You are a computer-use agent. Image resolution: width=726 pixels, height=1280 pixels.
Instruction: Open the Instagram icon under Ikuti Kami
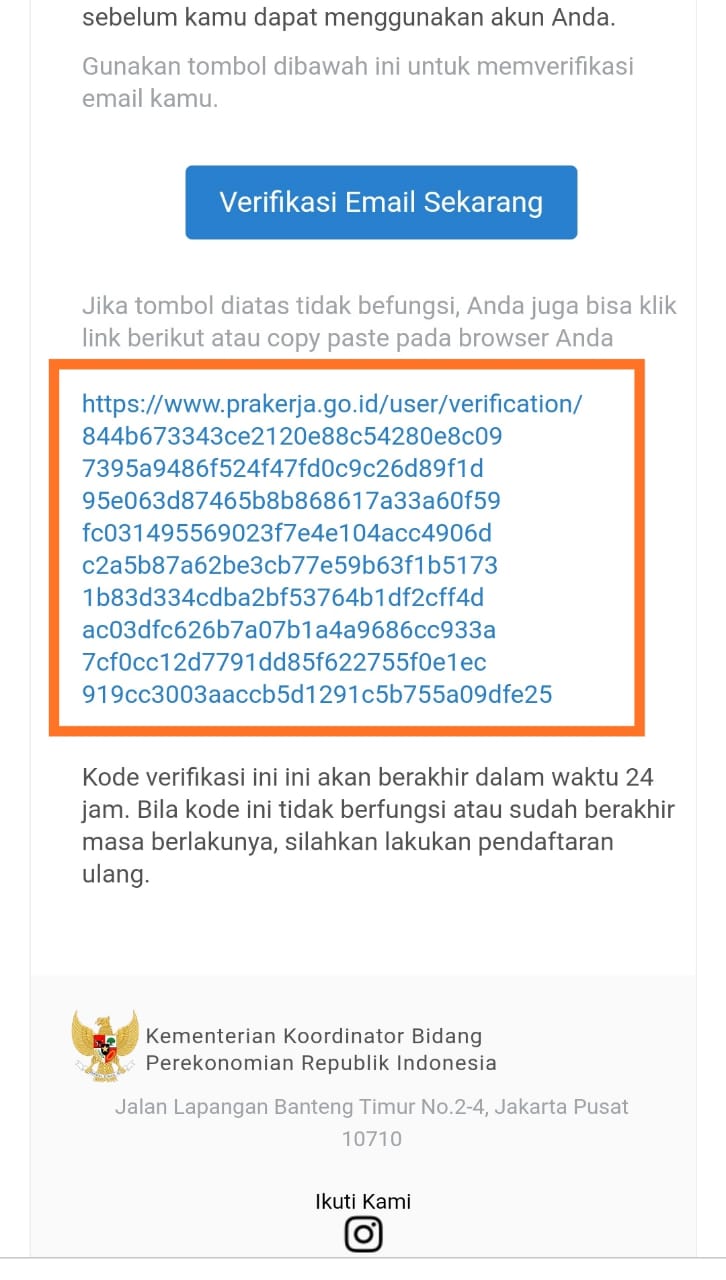[x=364, y=1235]
